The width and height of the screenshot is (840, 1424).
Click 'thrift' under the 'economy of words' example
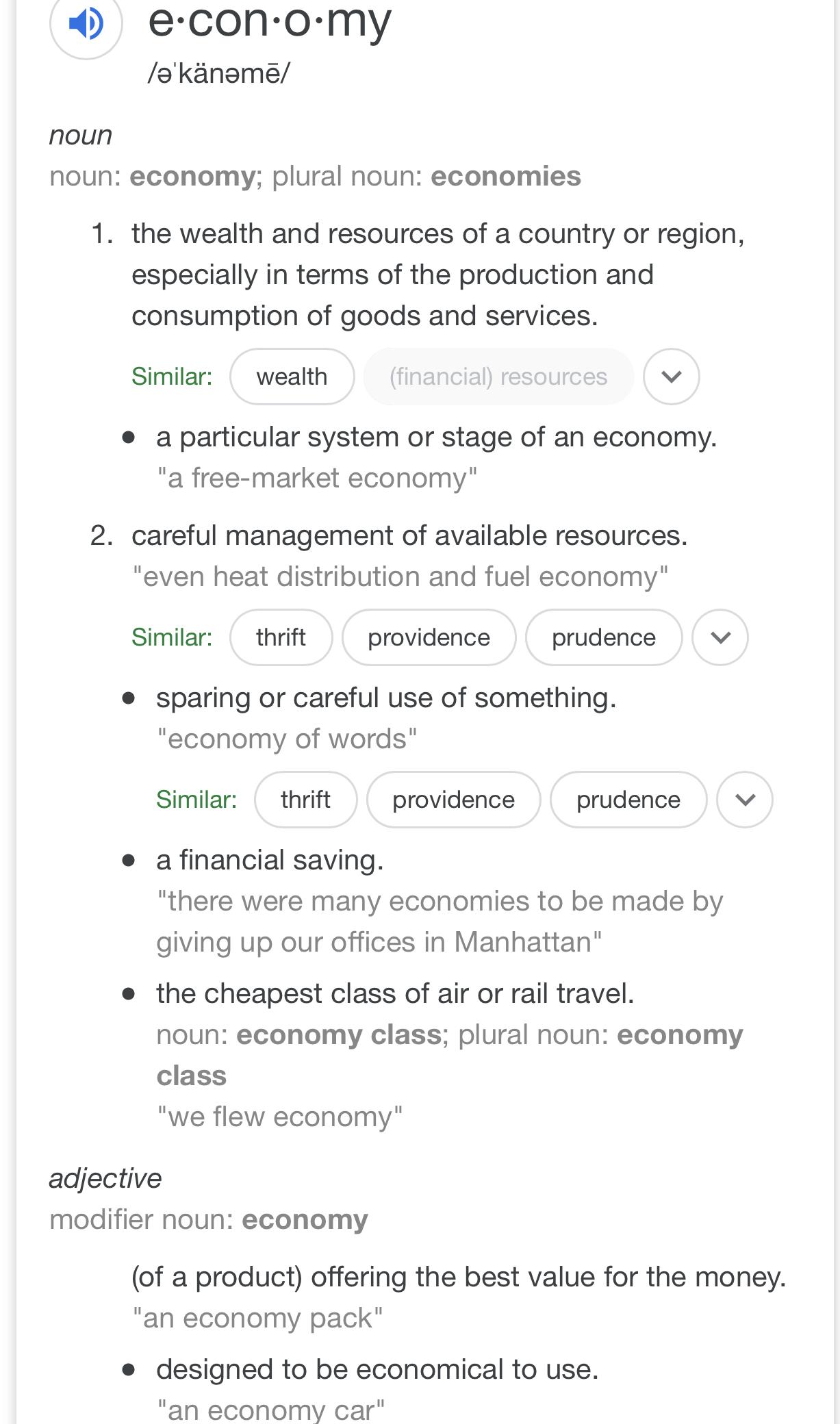305,800
